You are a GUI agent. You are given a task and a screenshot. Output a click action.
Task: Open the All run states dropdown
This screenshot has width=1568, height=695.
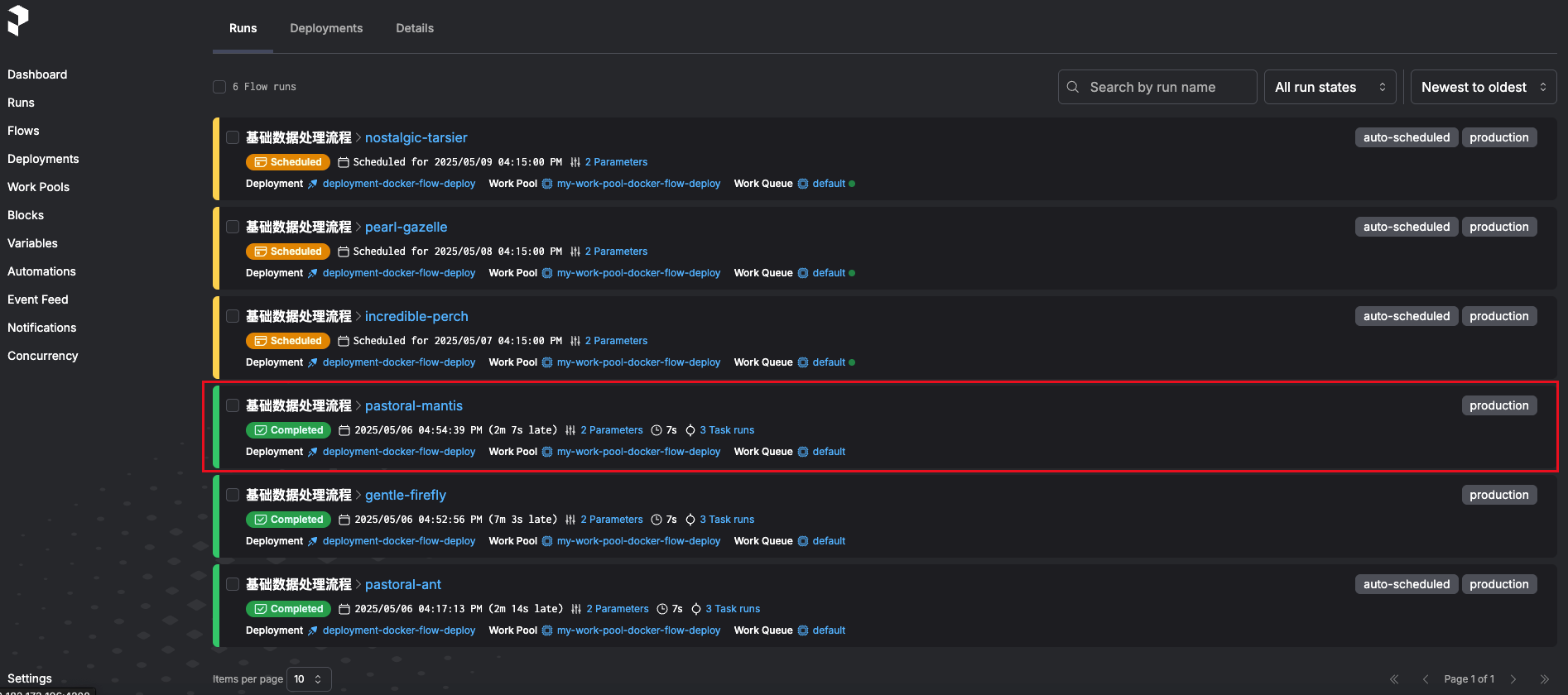pos(1330,87)
